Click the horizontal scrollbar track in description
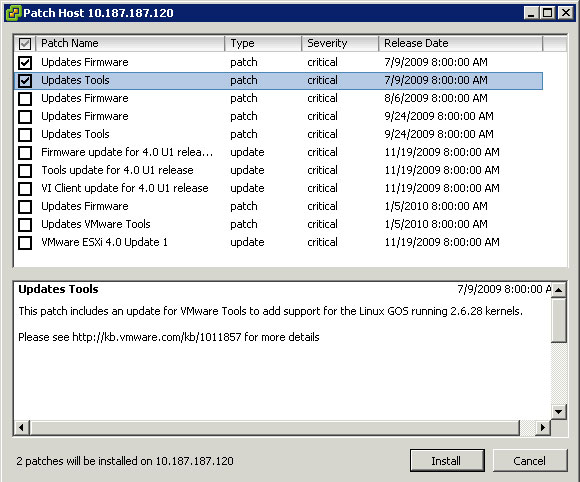 click(275, 428)
